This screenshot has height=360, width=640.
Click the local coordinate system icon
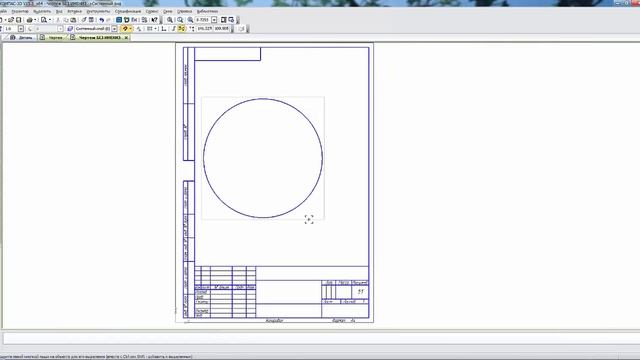point(164,29)
